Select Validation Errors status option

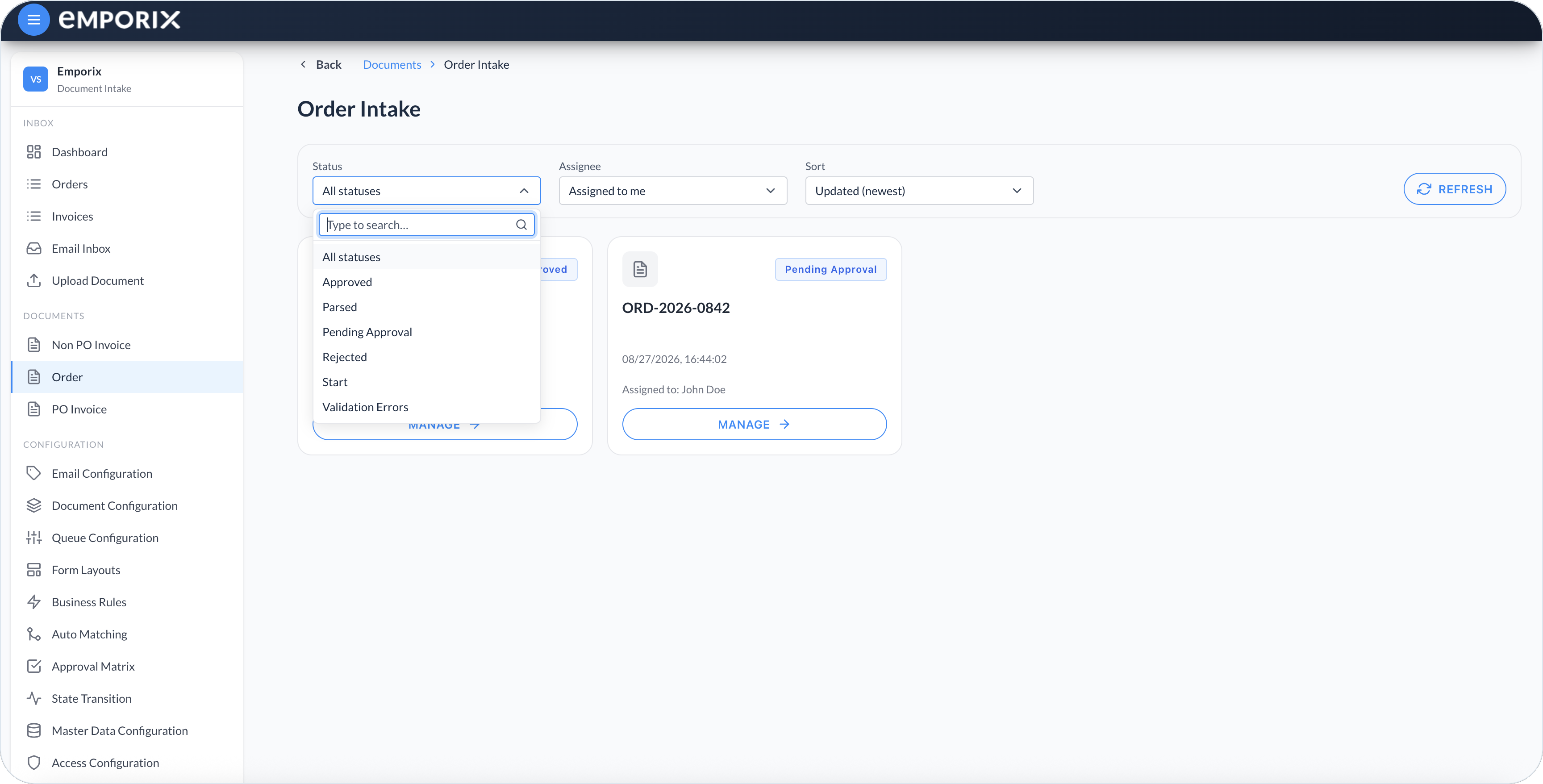[426, 407]
